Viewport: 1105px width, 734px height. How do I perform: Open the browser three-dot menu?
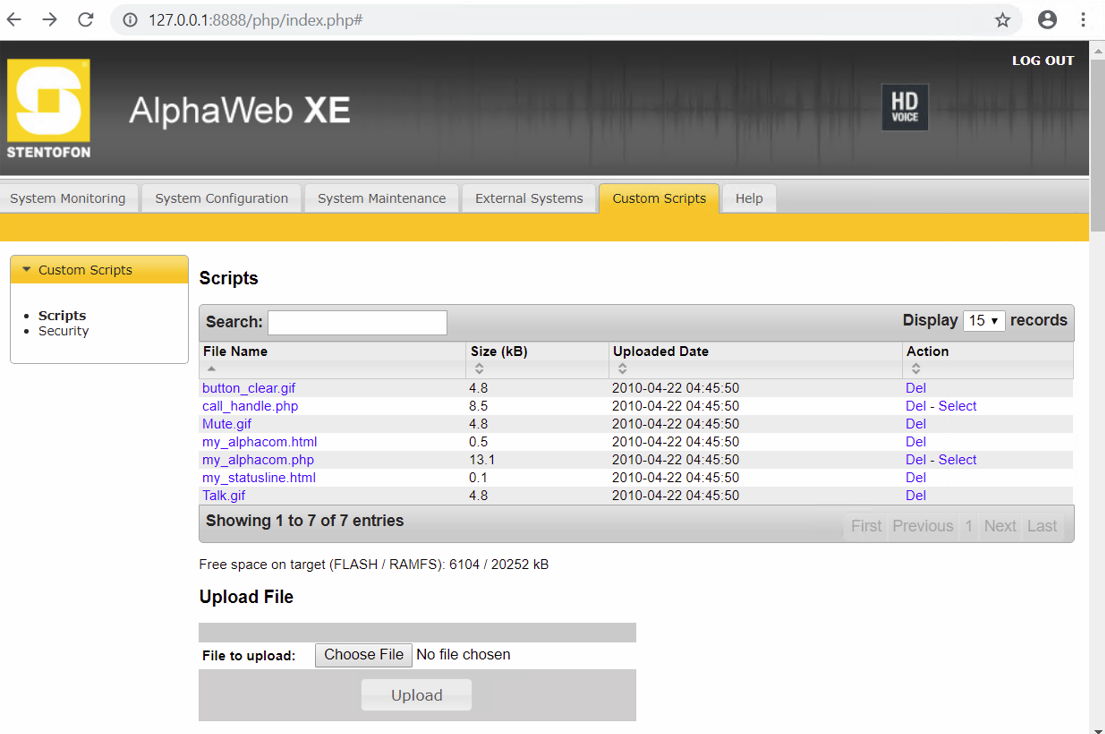coord(1083,20)
